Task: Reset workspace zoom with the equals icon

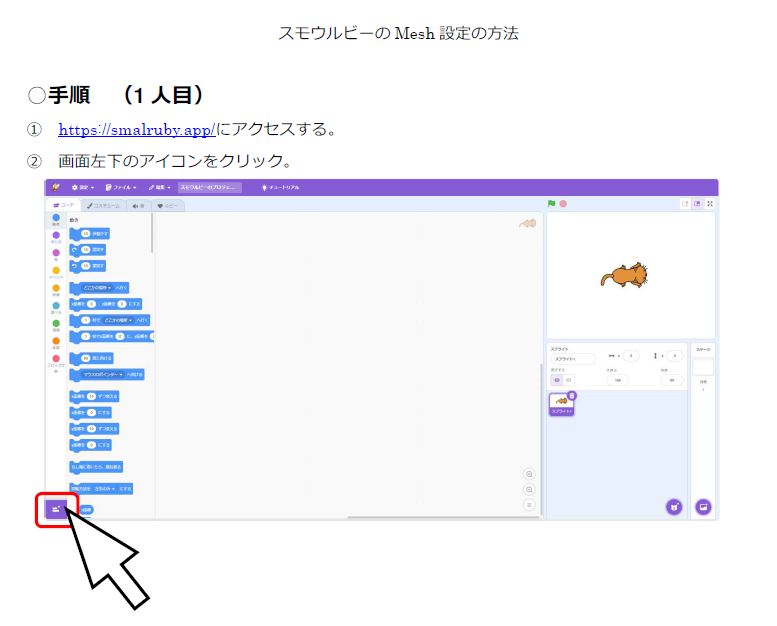Action: coord(529,505)
